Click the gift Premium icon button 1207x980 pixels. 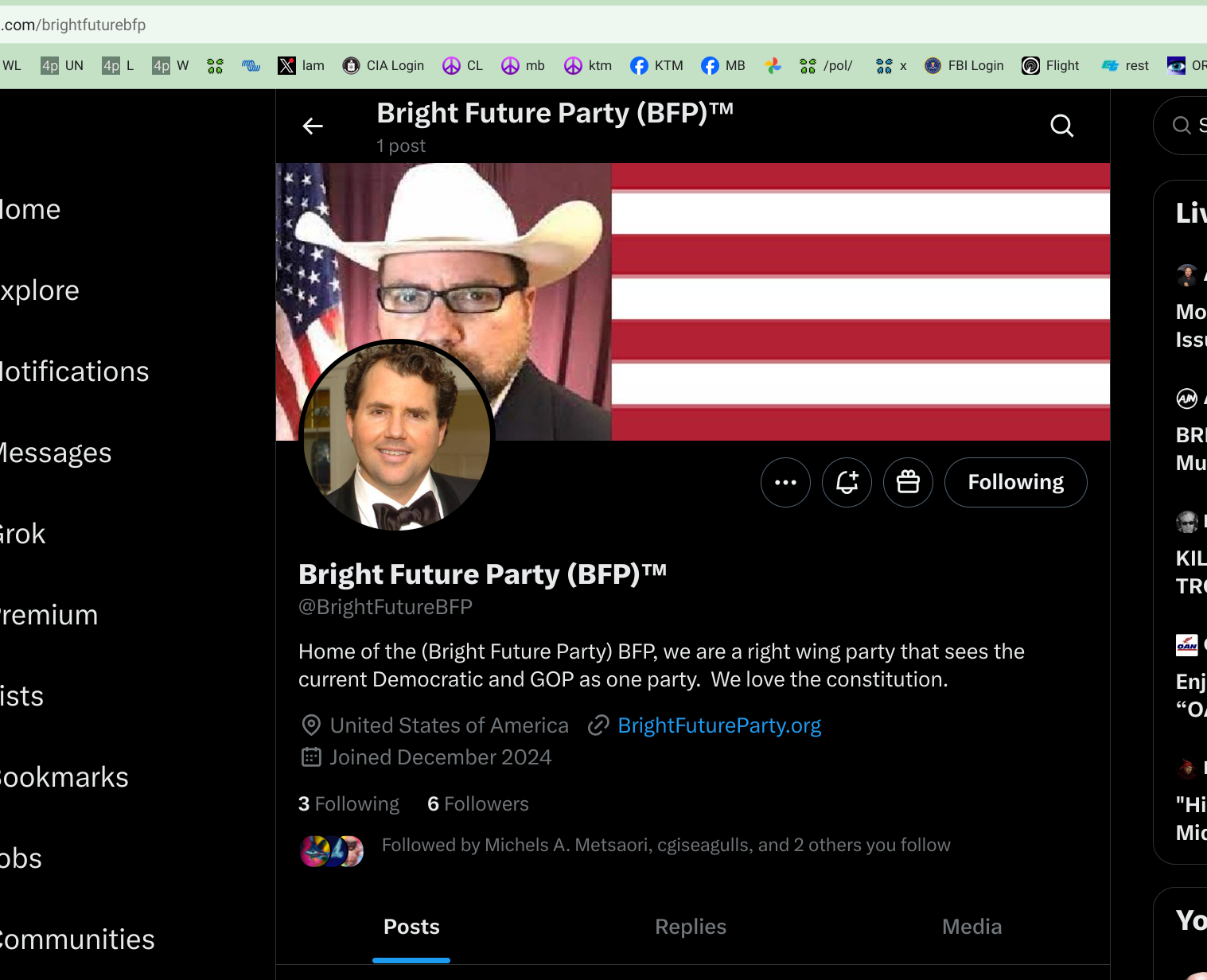coord(908,482)
